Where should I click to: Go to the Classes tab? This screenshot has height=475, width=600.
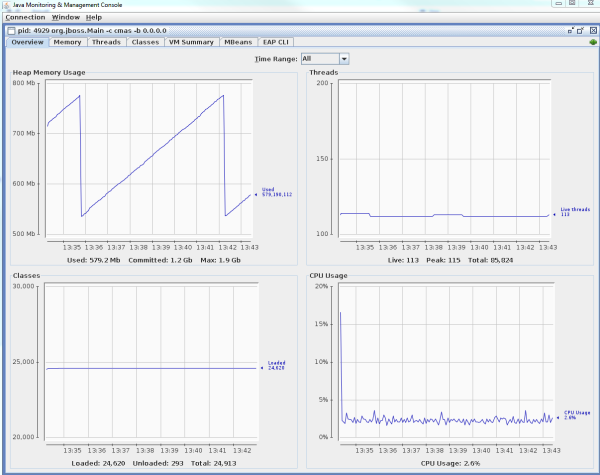pyautogui.click(x=145, y=42)
